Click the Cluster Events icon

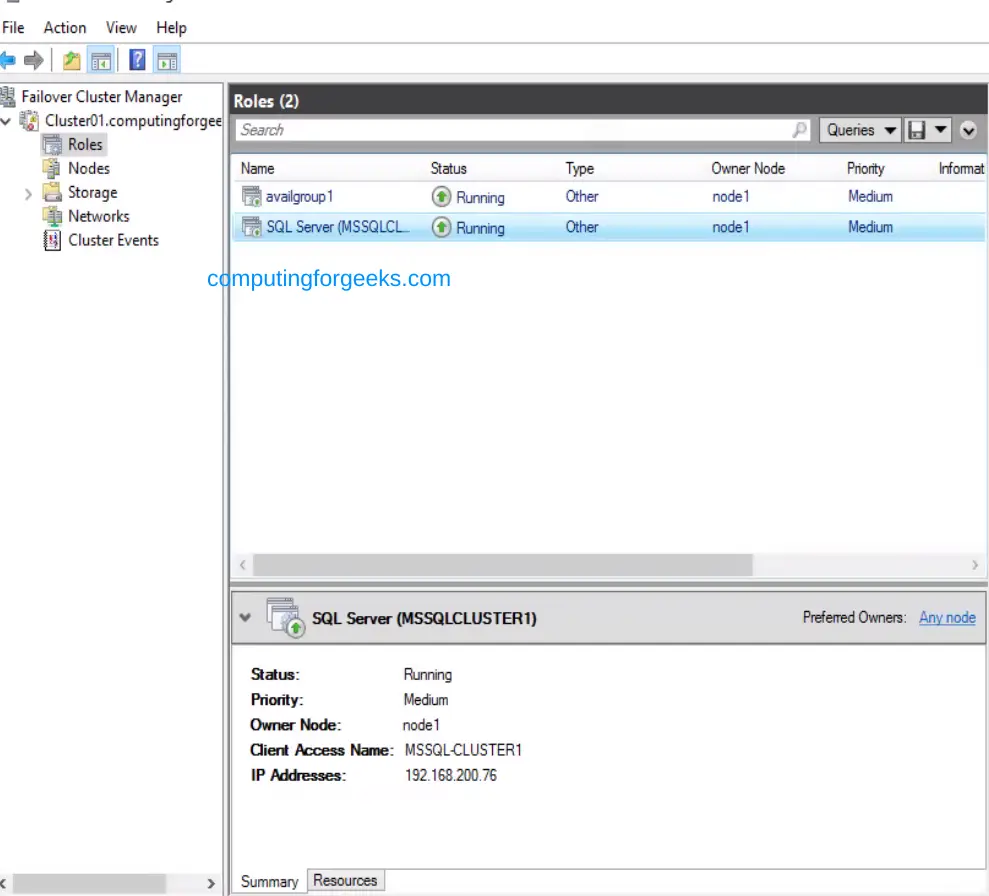[52, 240]
